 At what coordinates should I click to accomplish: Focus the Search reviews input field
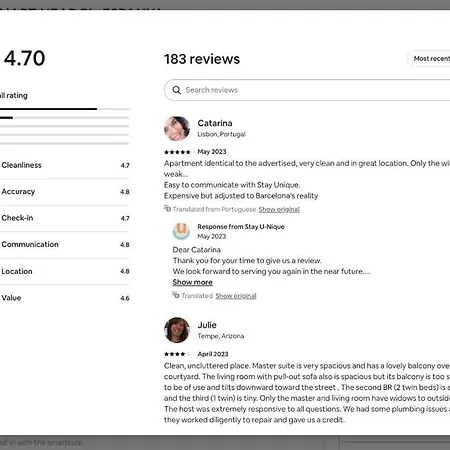click(307, 90)
